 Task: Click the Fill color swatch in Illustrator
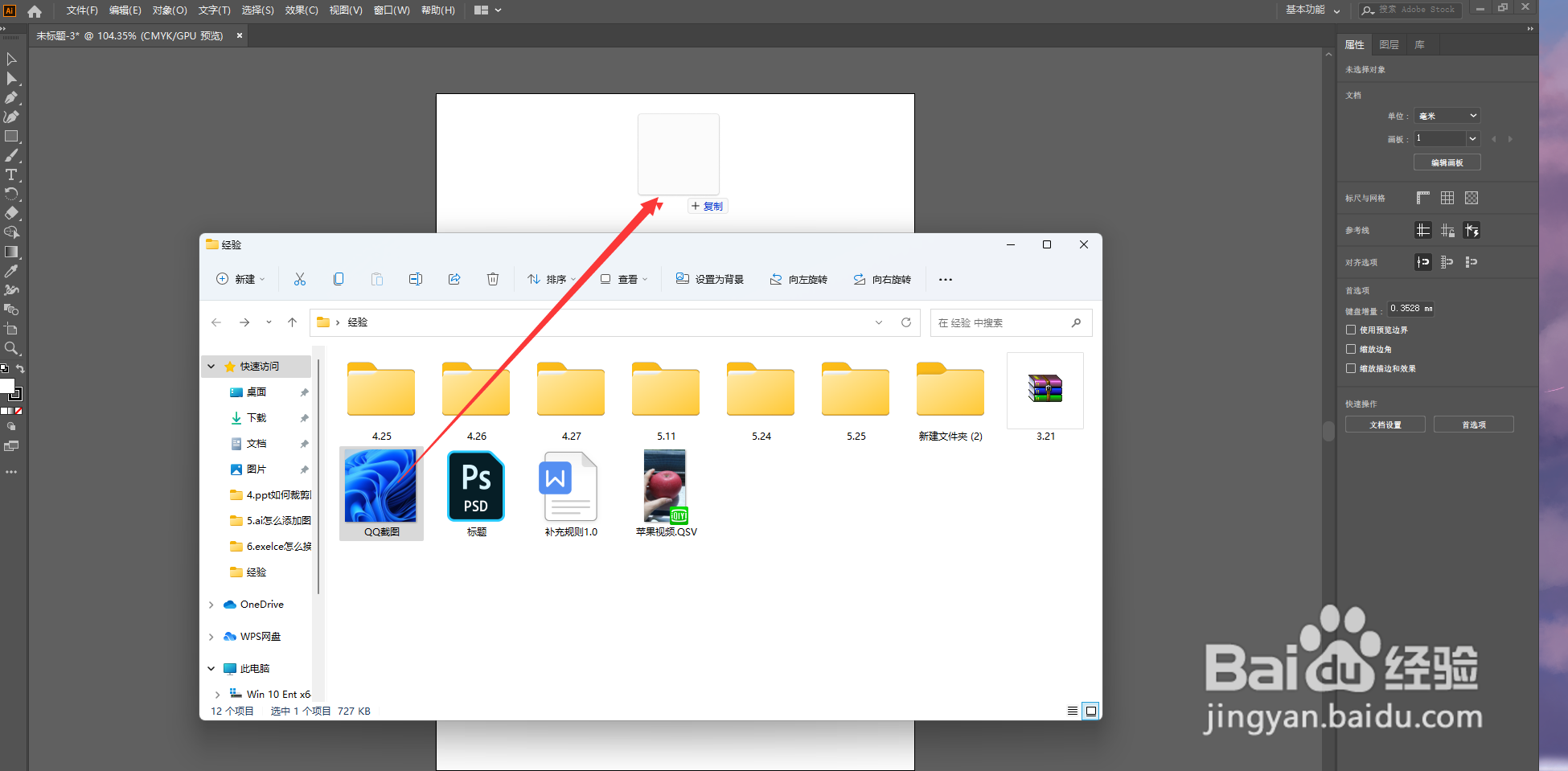point(6,385)
